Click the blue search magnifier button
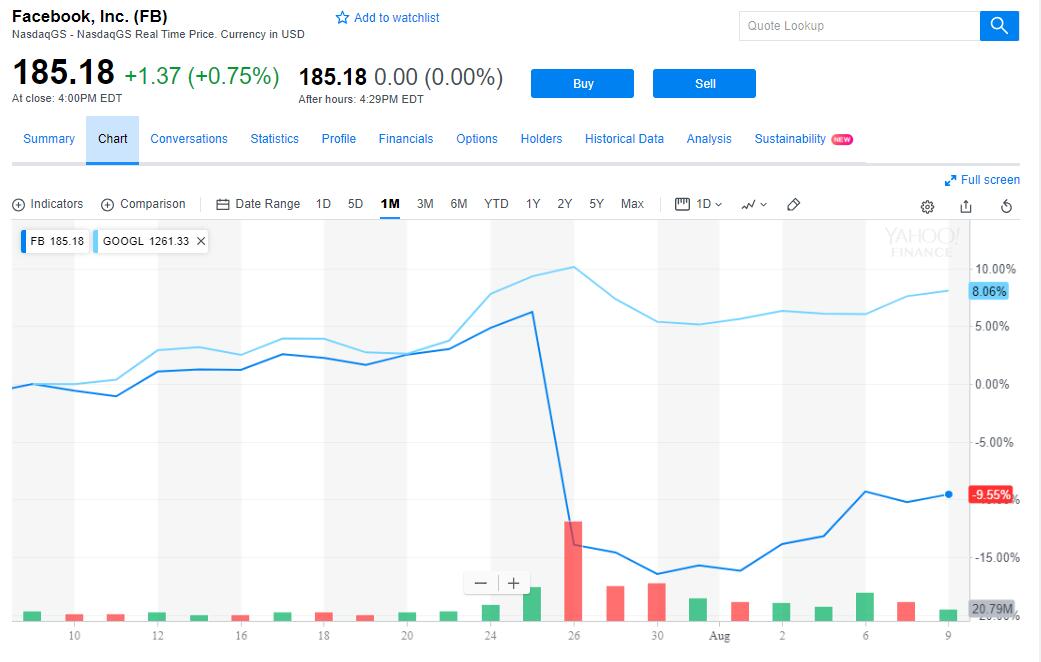1041x662 pixels. coord(999,26)
